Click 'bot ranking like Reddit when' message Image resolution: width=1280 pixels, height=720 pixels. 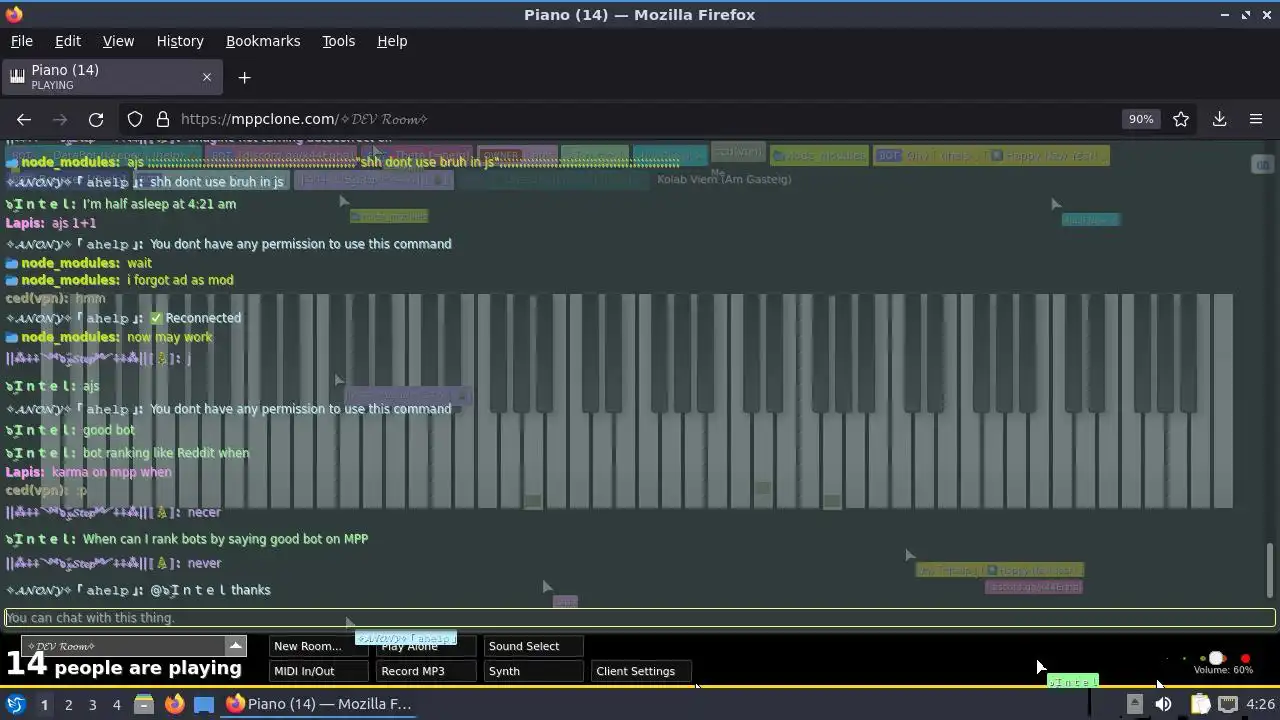click(166, 453)
